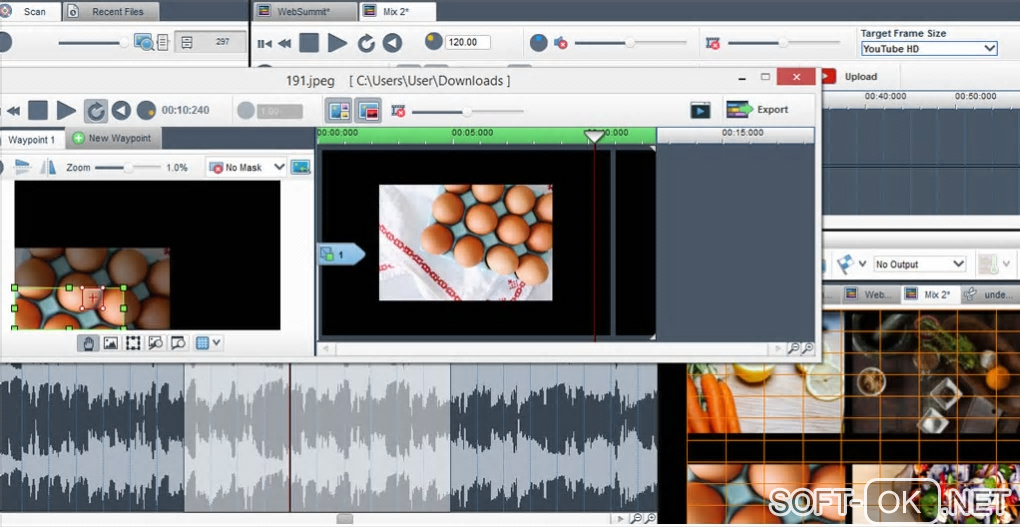Open the No Output dropdown
This screenshot has width=1020, height=527.
[919, 264]
